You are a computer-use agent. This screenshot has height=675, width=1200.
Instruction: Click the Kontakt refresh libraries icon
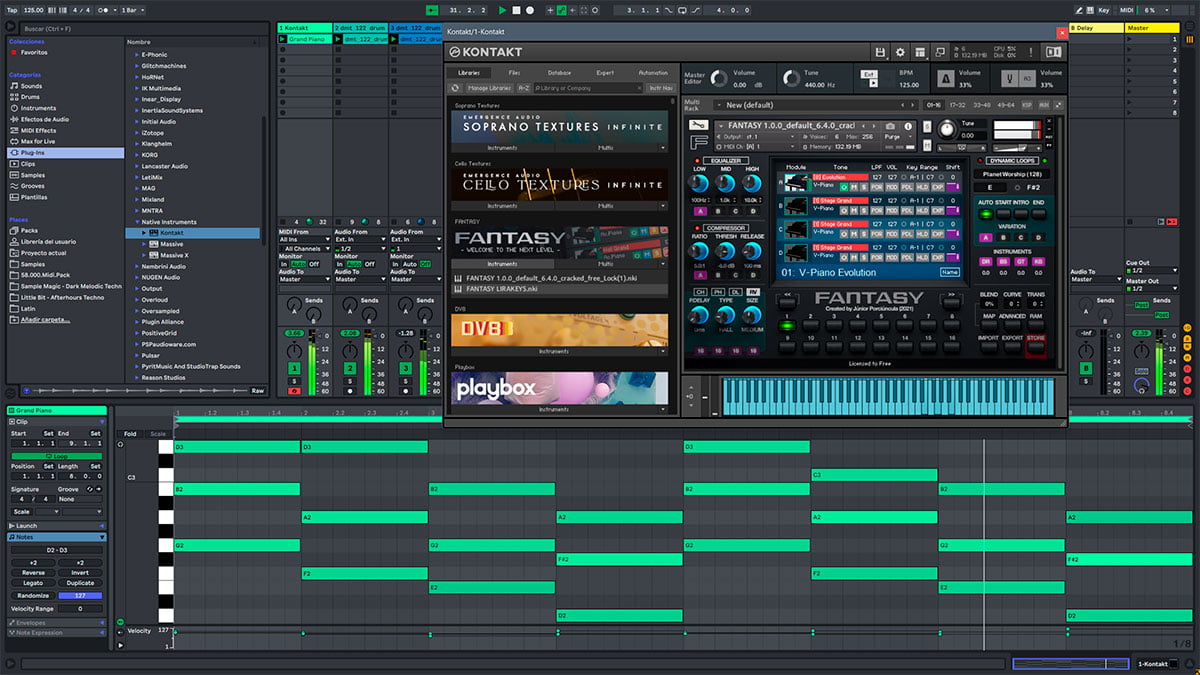click(x=454, y=88)
